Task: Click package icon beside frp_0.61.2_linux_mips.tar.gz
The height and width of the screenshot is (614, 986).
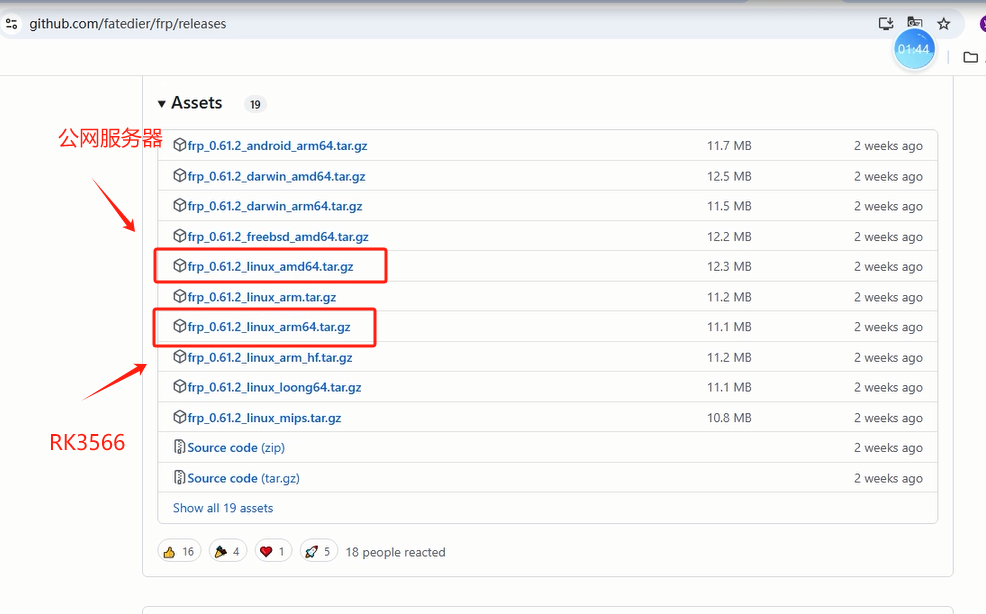Action: (180, 417)
